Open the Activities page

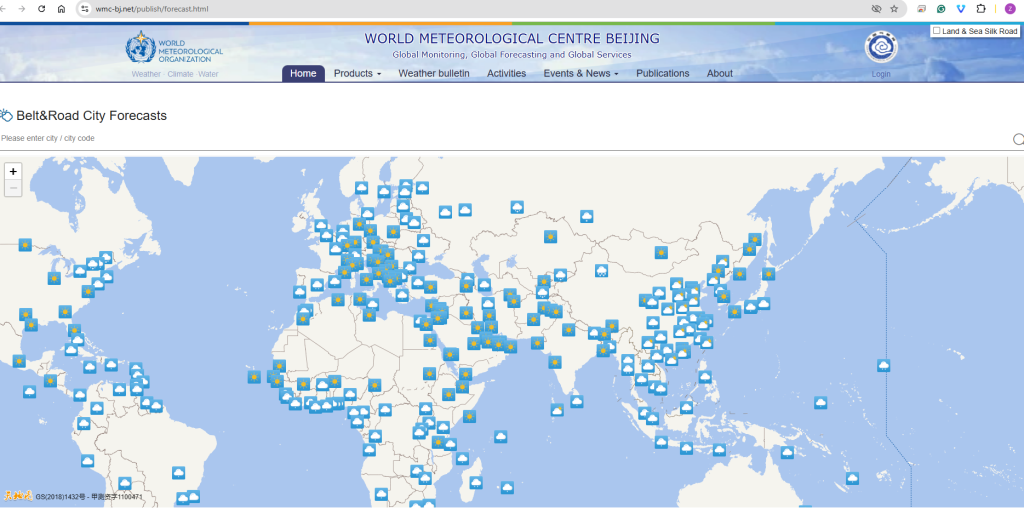[x=506, y=73]
